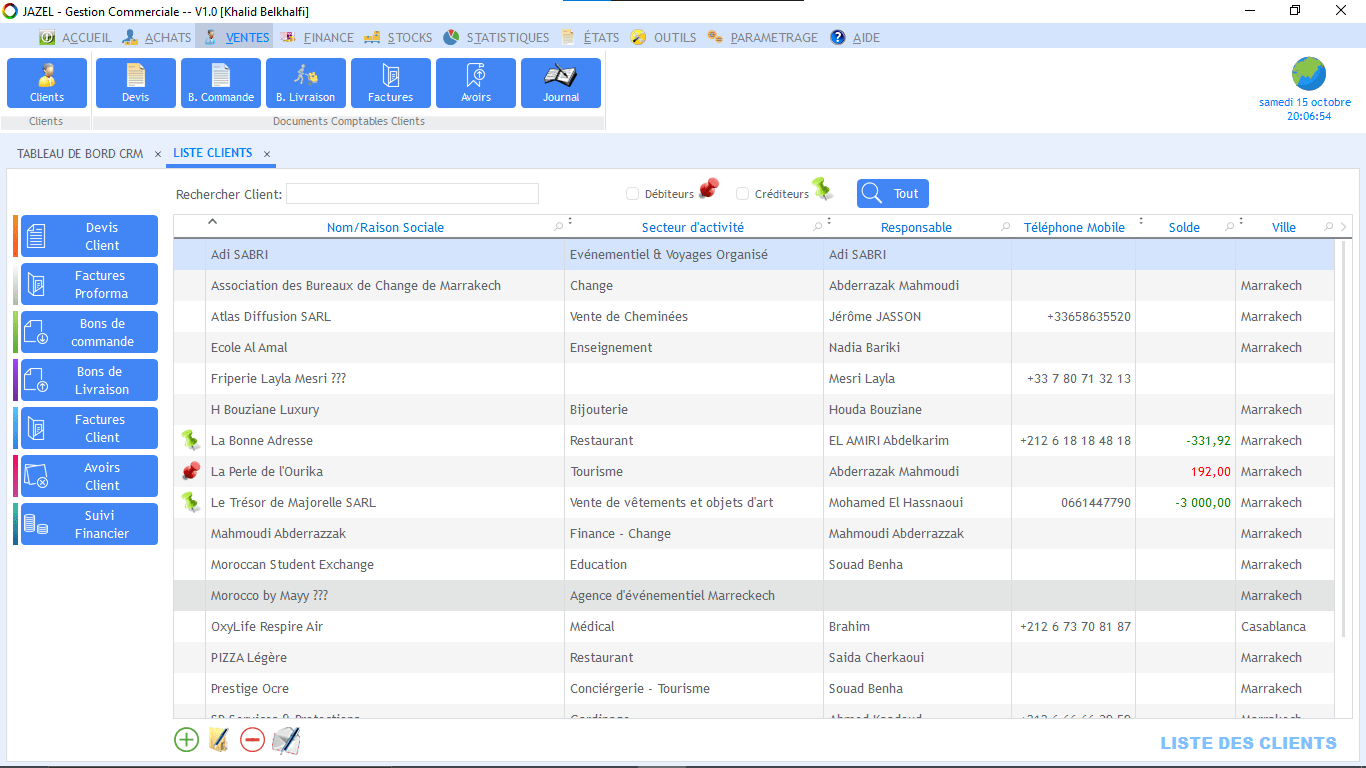
Task: Click the Rechercher Client input field
Action: (412, 194)
